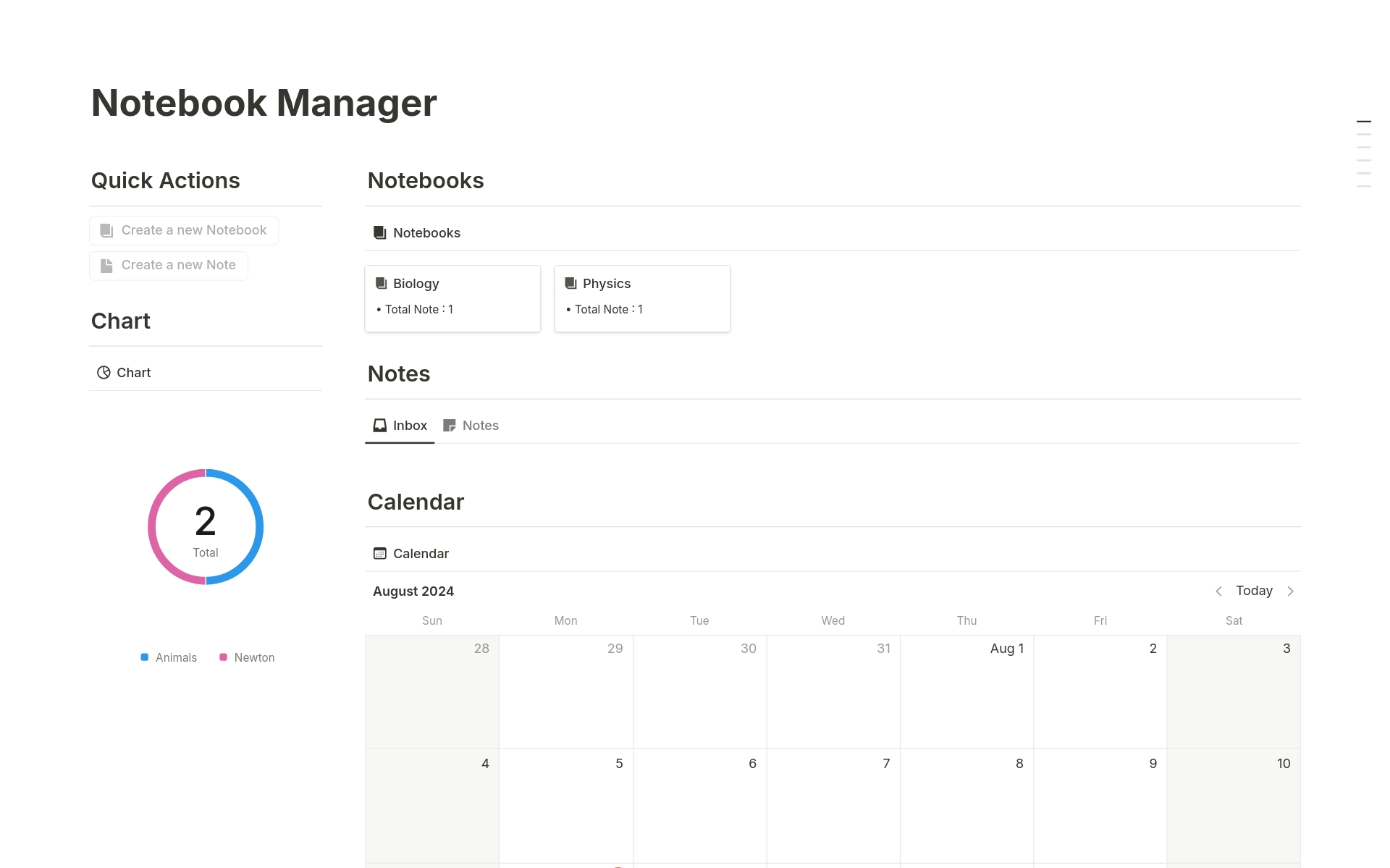This screenshot has width=1390, height=868.
Task: Select August 5 on the calendar
Action: pyautogui.click(x=565, y=804)
